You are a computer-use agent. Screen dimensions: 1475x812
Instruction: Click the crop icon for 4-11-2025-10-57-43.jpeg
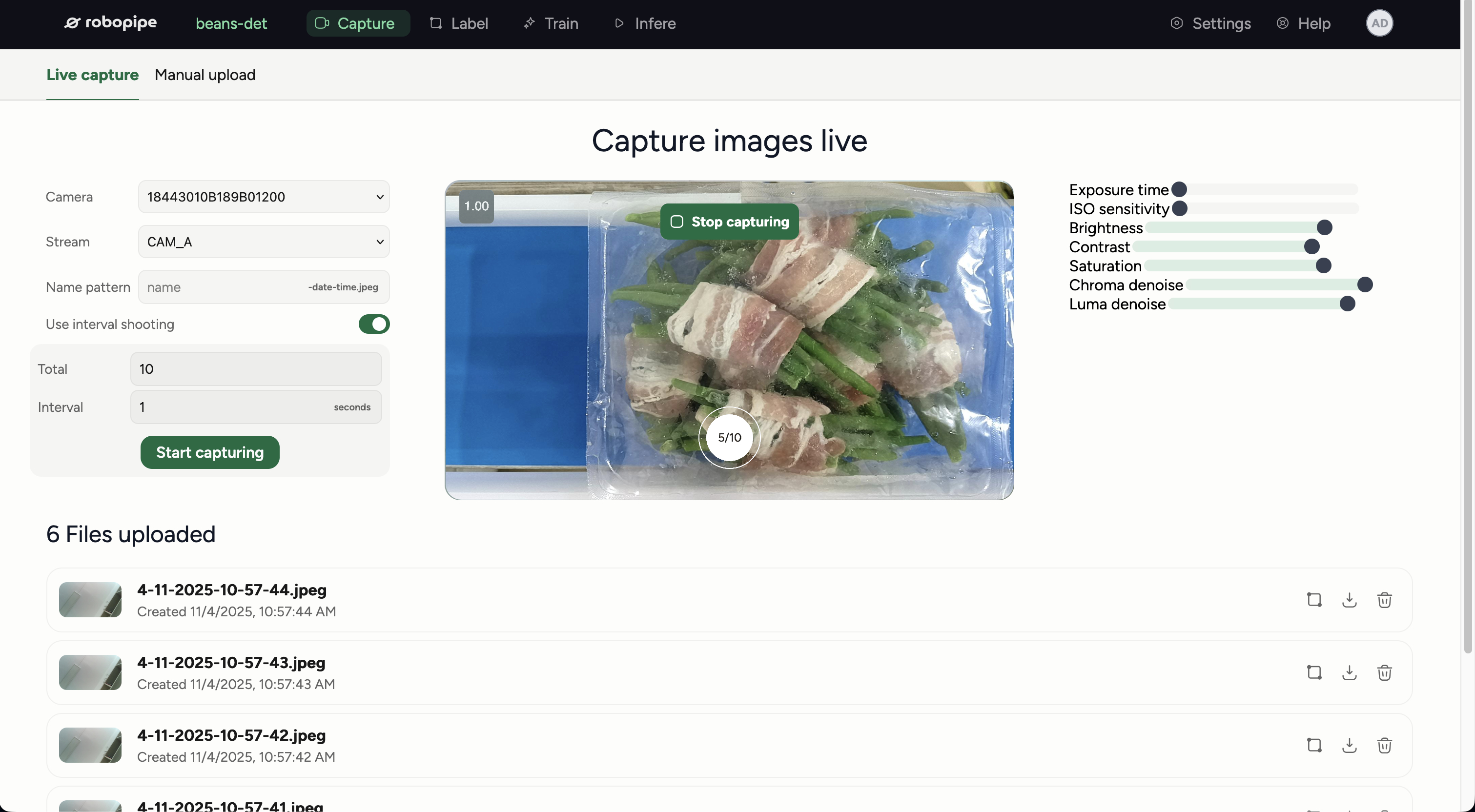tap(1314, 673)
